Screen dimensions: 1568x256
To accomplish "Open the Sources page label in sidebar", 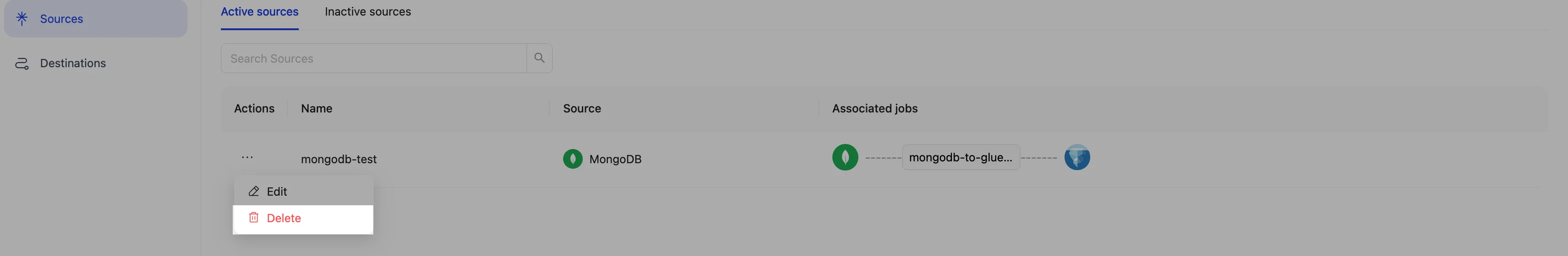I will 62,19.
